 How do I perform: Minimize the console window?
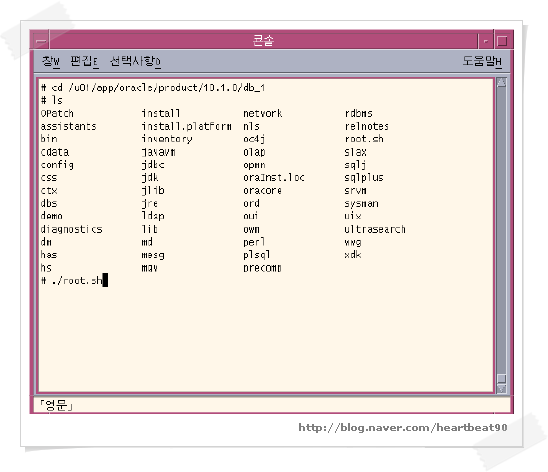click(486, 41)
